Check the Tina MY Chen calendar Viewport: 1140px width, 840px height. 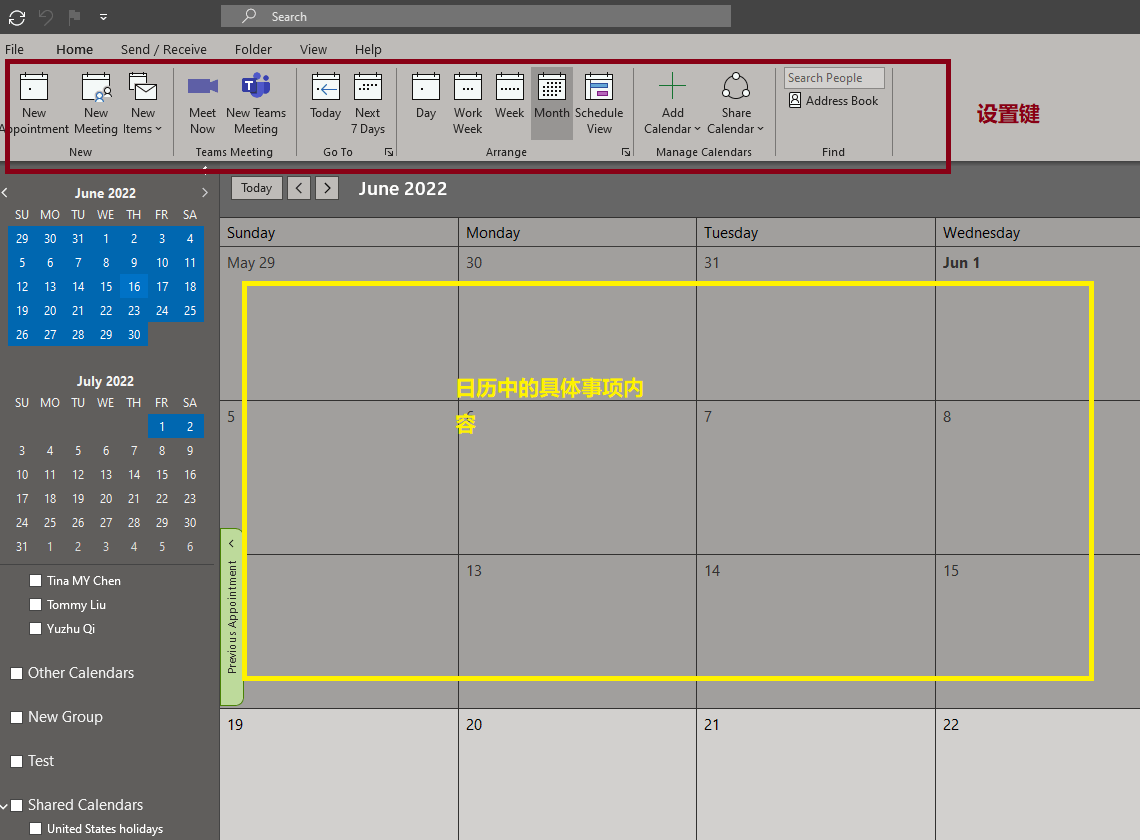(x=35, y=580)
